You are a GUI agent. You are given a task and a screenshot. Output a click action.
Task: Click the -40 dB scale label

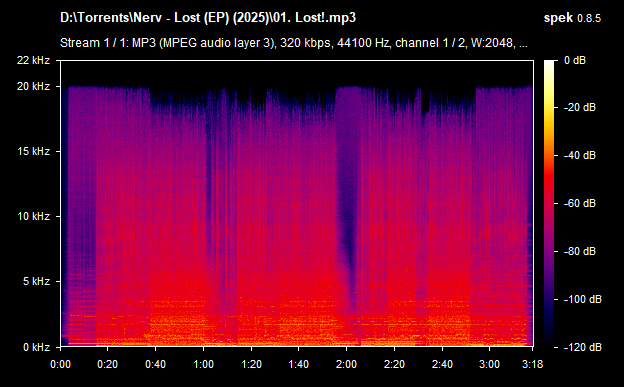point(580,155)
